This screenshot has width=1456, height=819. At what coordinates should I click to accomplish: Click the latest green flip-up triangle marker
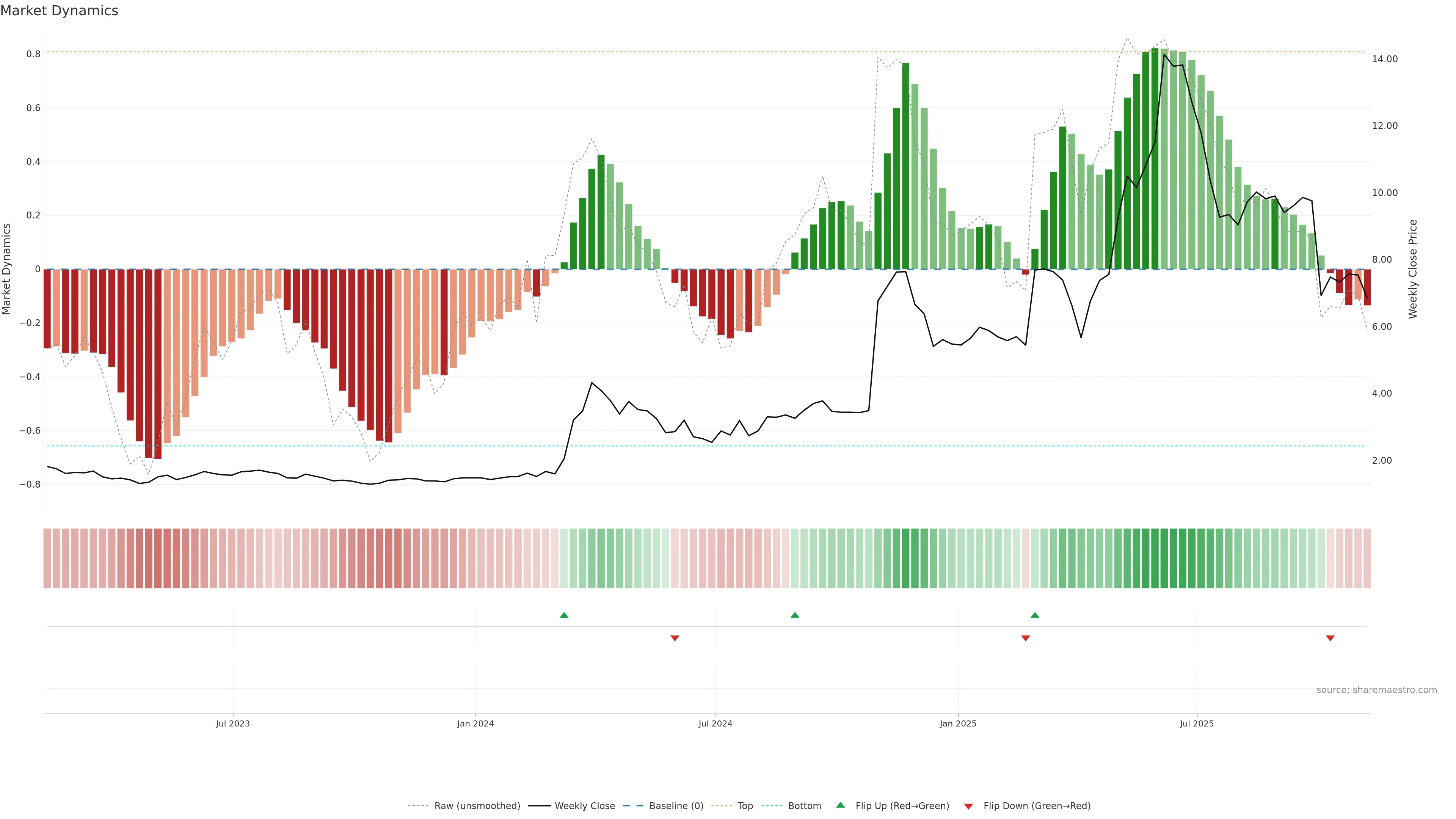[x=1034, y=615]
